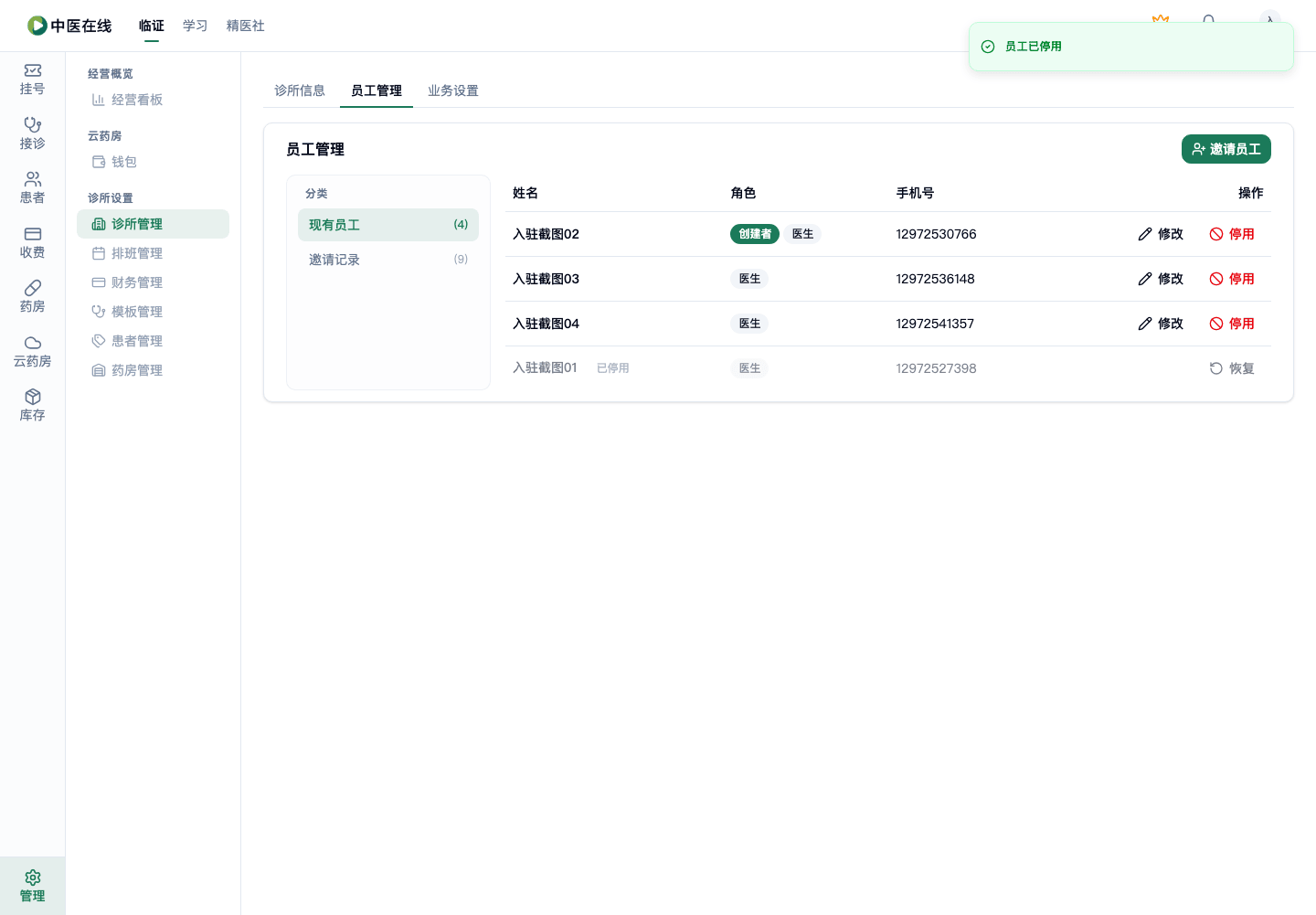Viewport: 1316px width, 915px height.
Task: Switch to the 员工管理 tab
Action: pyautogui.click(x=377, y=90)
